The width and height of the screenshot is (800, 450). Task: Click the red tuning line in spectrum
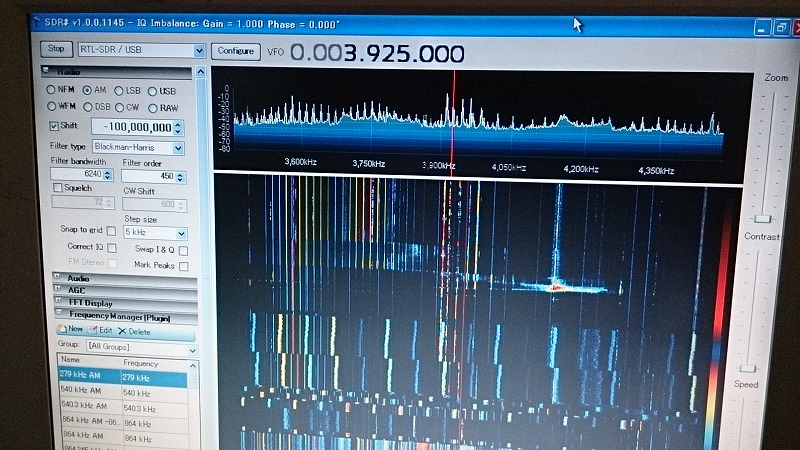coord(453,122)
